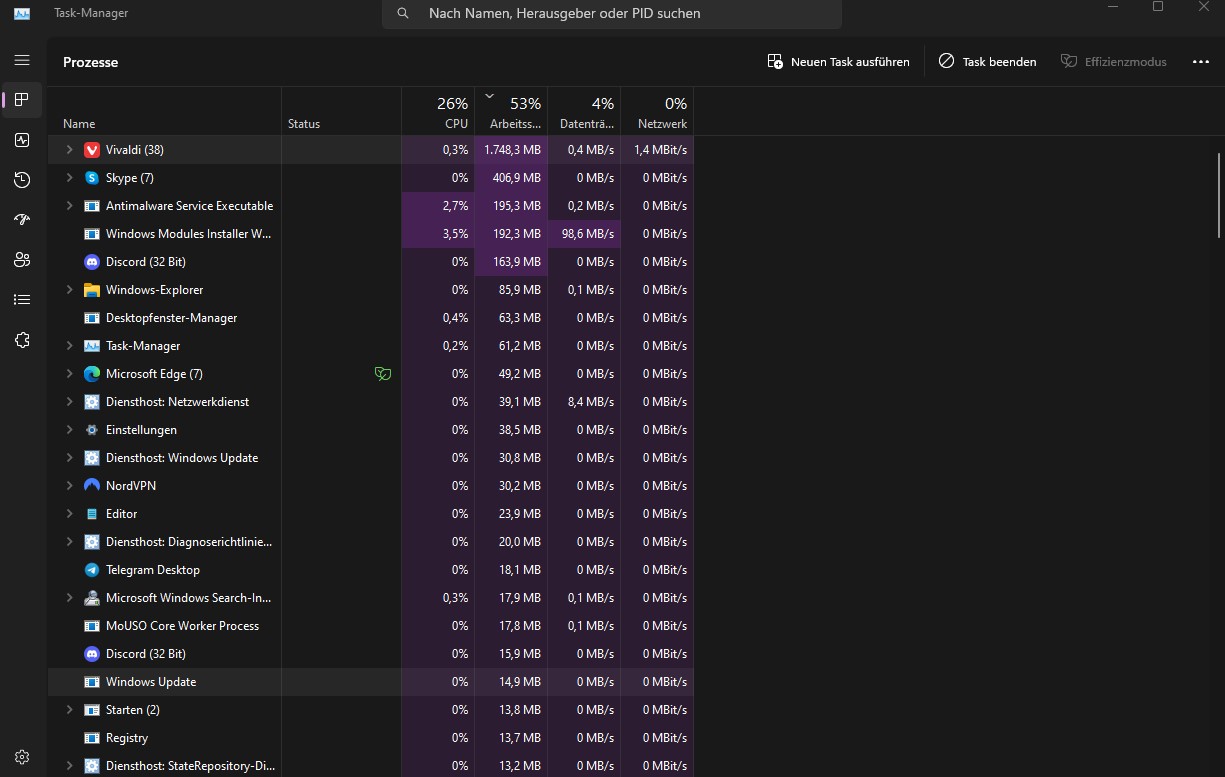
Task: Expand the Skype (7) process group
Action: pyautogui.click(x=69, y=178)
